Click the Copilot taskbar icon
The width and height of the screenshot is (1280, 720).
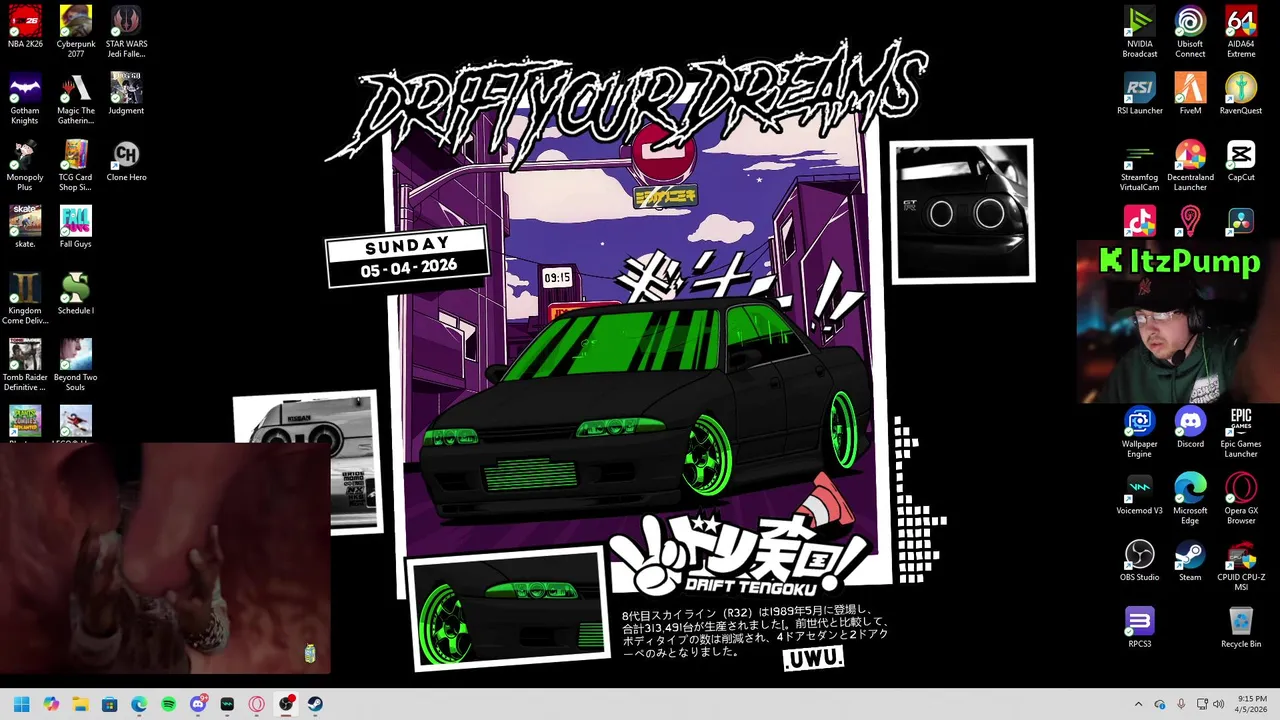(x=51, y=704)
